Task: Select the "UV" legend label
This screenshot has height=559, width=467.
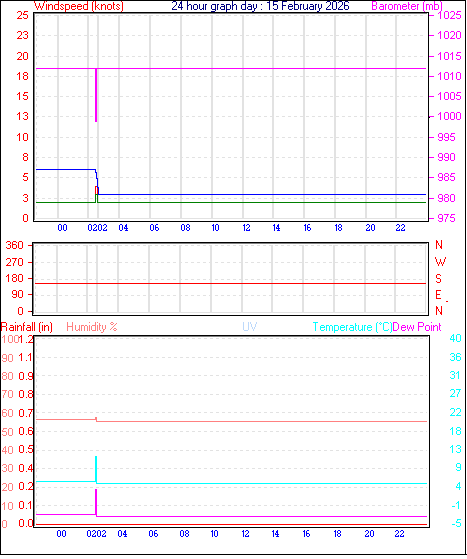Action: 250,327
